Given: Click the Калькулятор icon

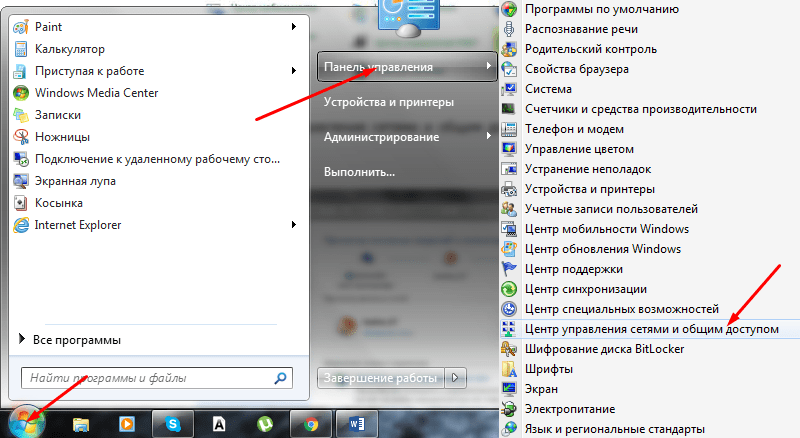Looking at the screenshot, I should click(21, 49).
